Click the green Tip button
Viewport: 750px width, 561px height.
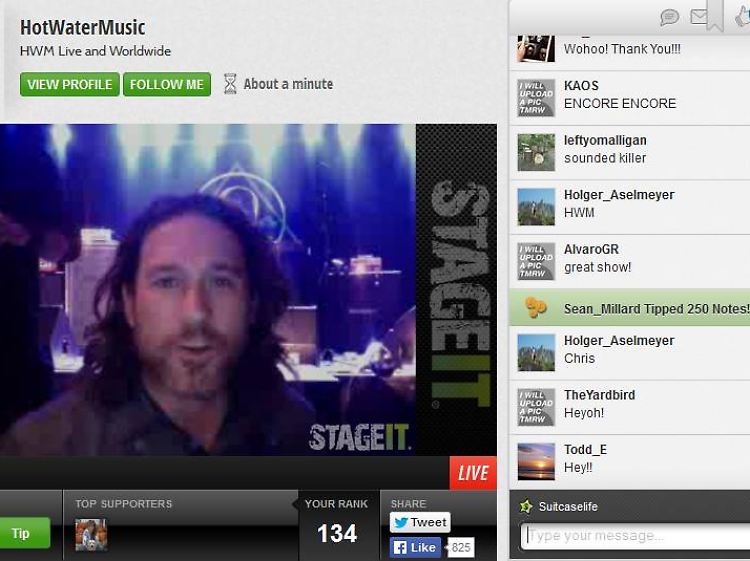[25, 533]
